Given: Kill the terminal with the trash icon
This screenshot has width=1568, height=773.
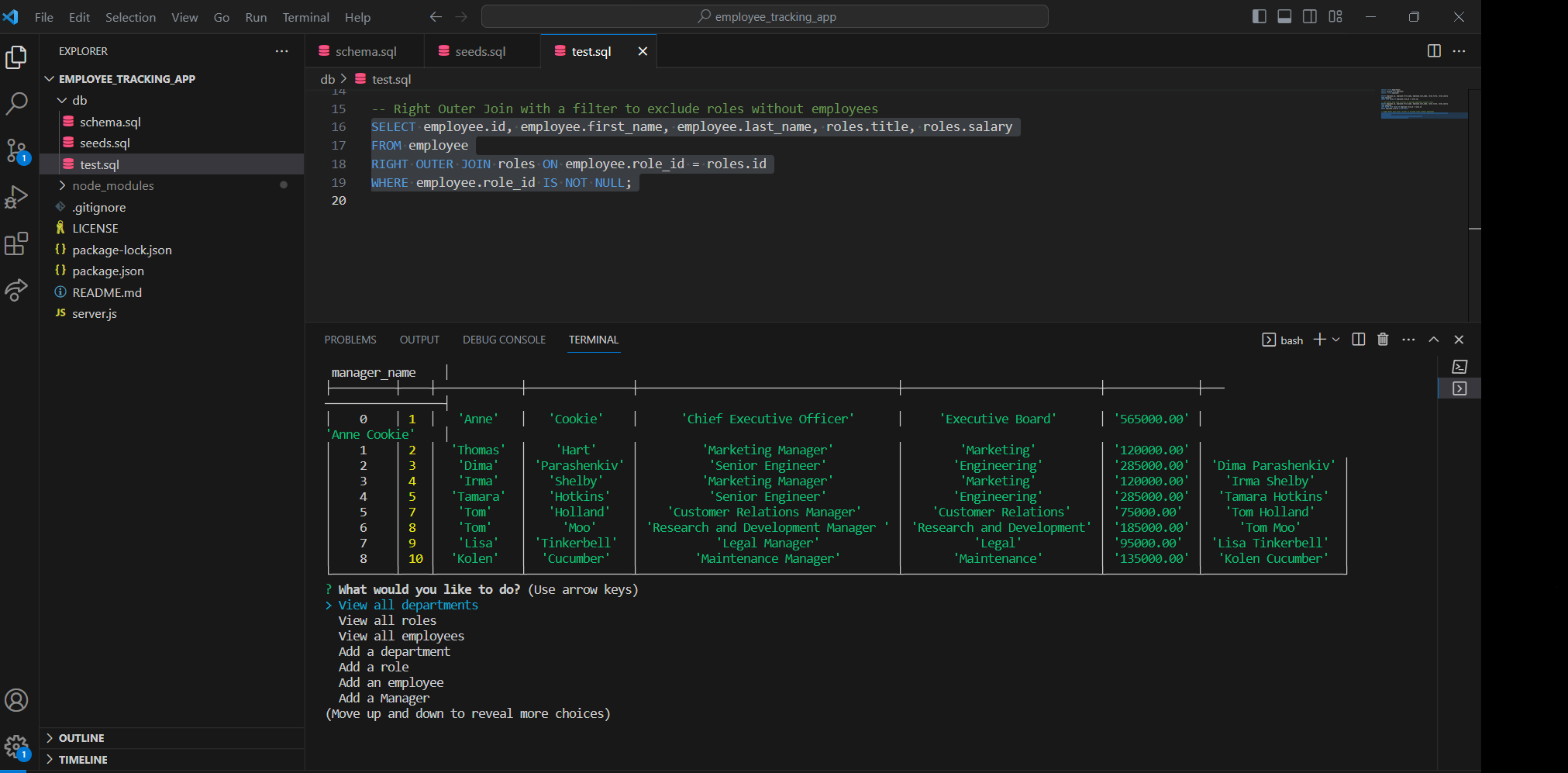Looking at the screenshot, I should point(1383,340).
